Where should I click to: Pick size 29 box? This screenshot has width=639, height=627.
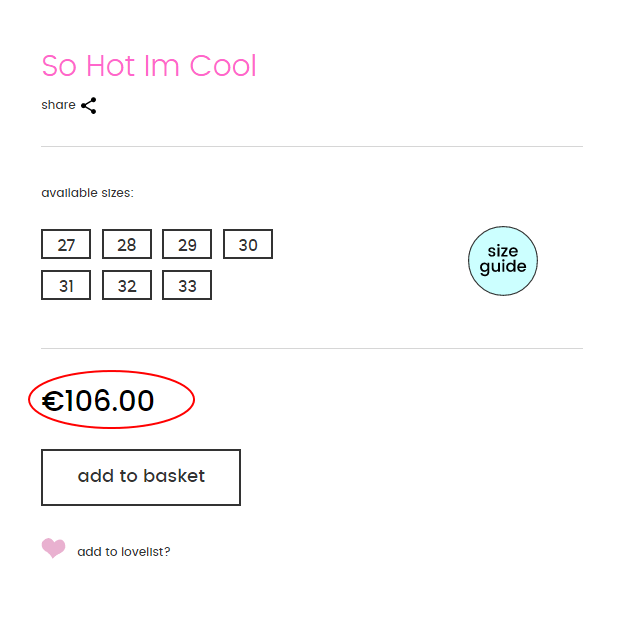[187, 245]
